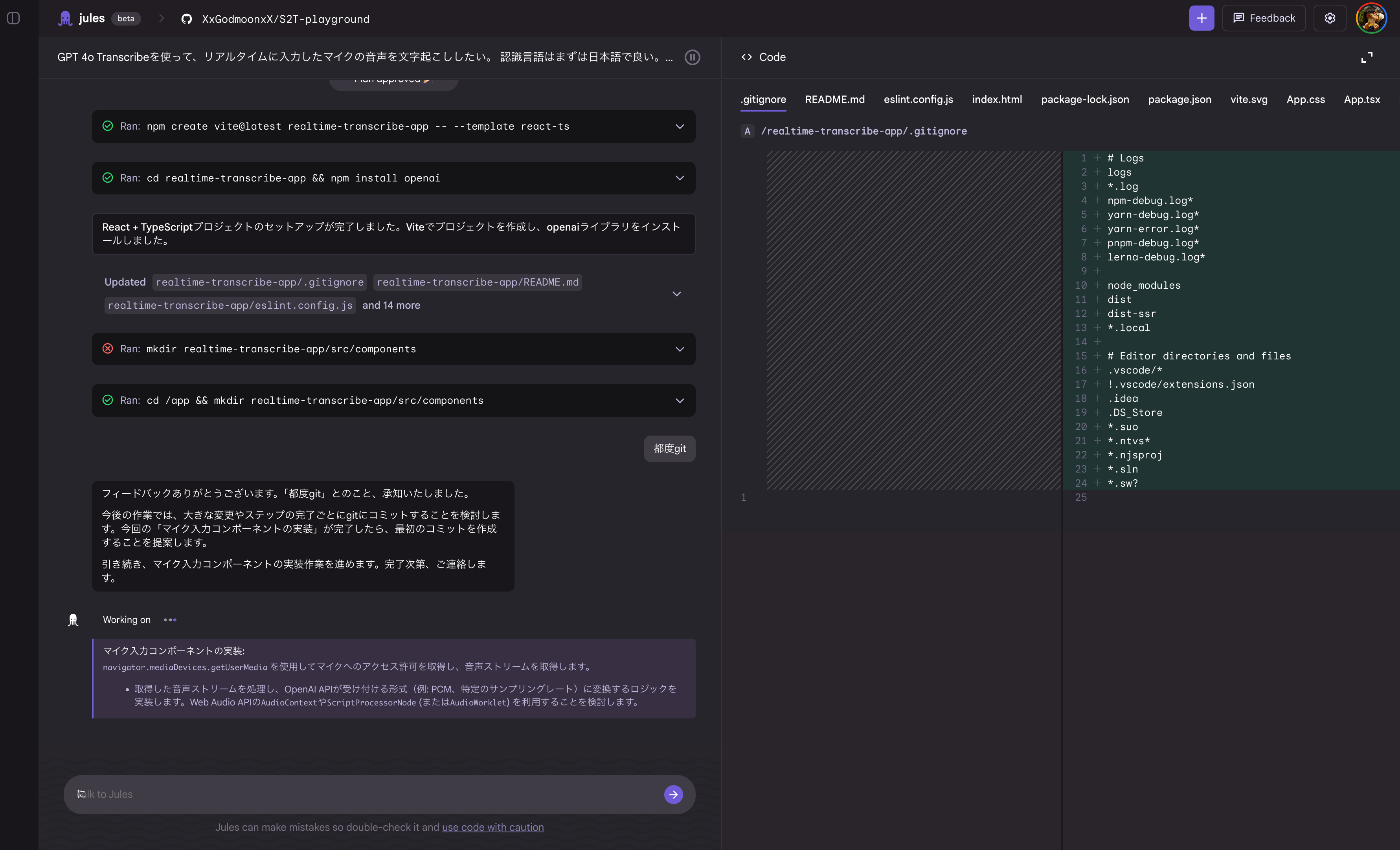Viewport: 1400px width, 850px height.
Task: Click the GitHub repository icon
Action: [186, 18]
